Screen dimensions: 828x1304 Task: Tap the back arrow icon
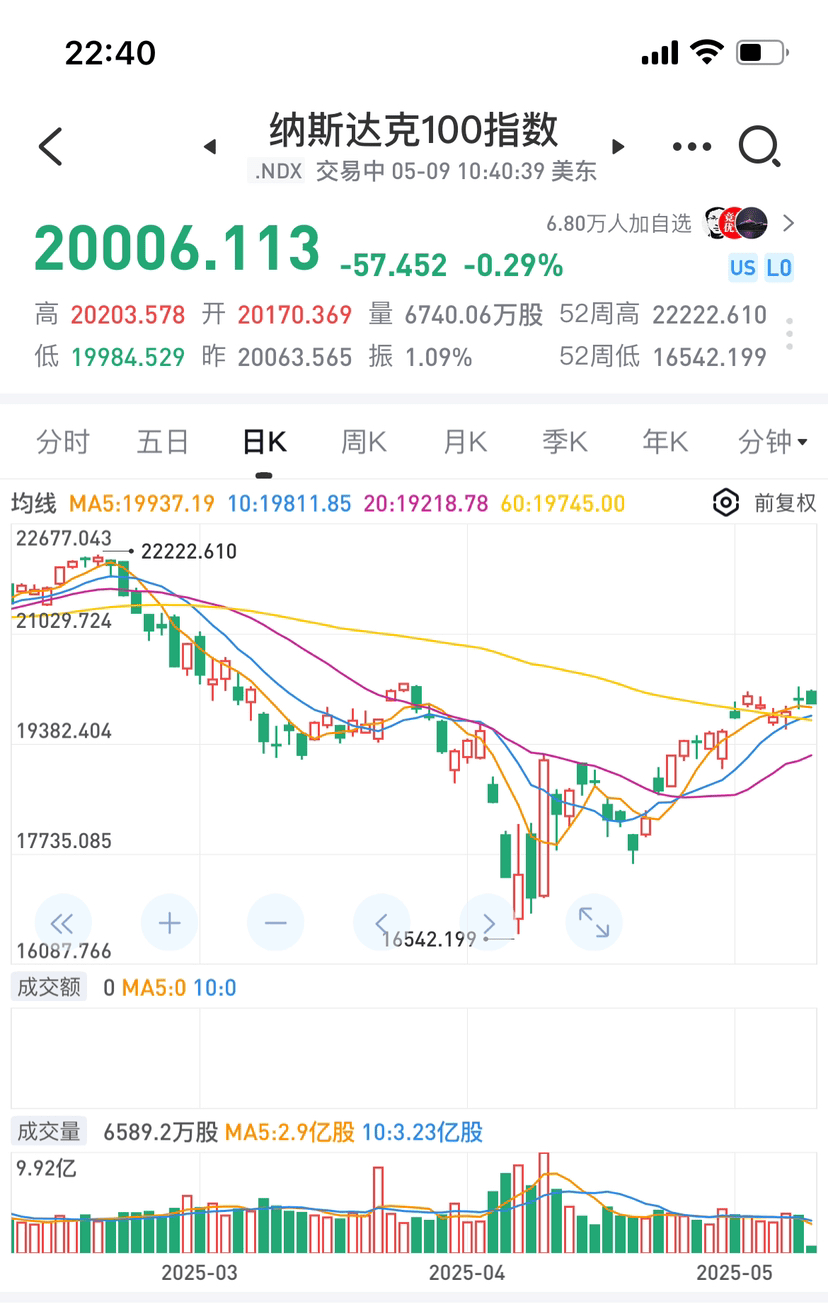tap(50, 147)
